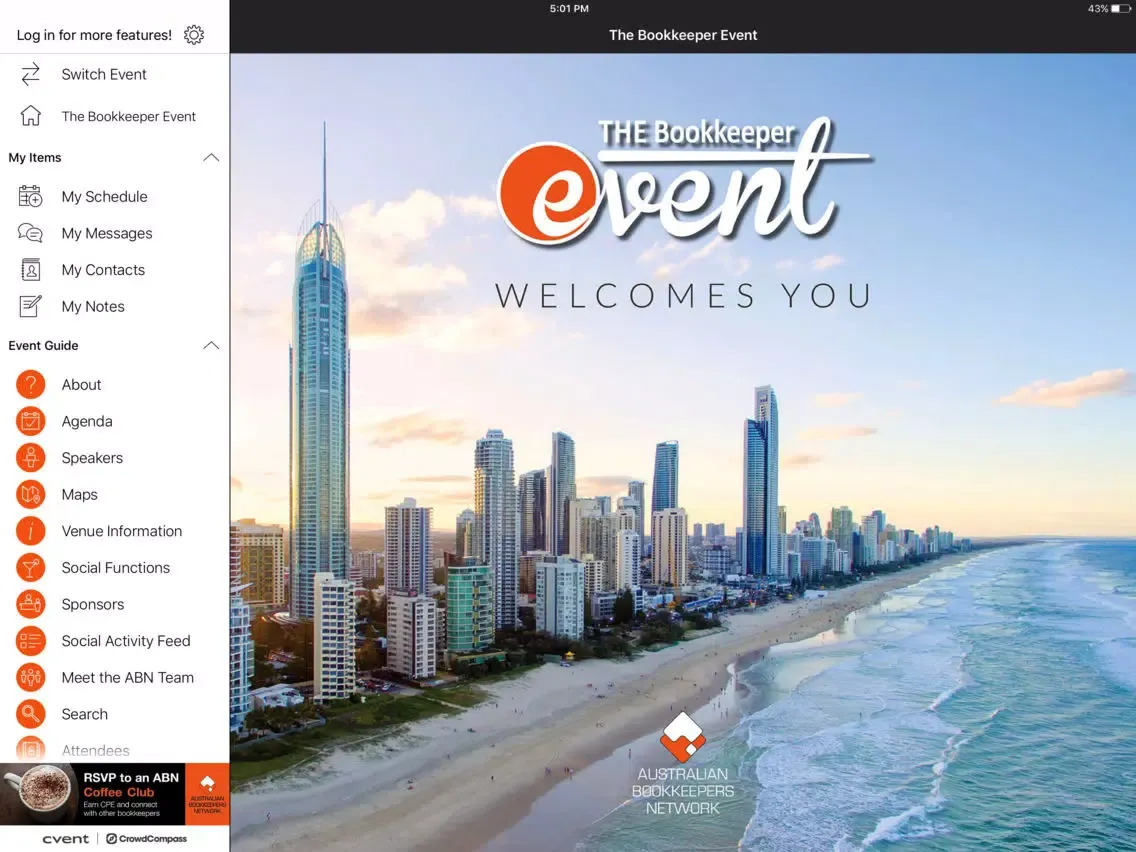Tap The Bookkeeper Event title in header bar
Screen dimensions: 1136x852
pyautogui.click(x=682, y=35)
